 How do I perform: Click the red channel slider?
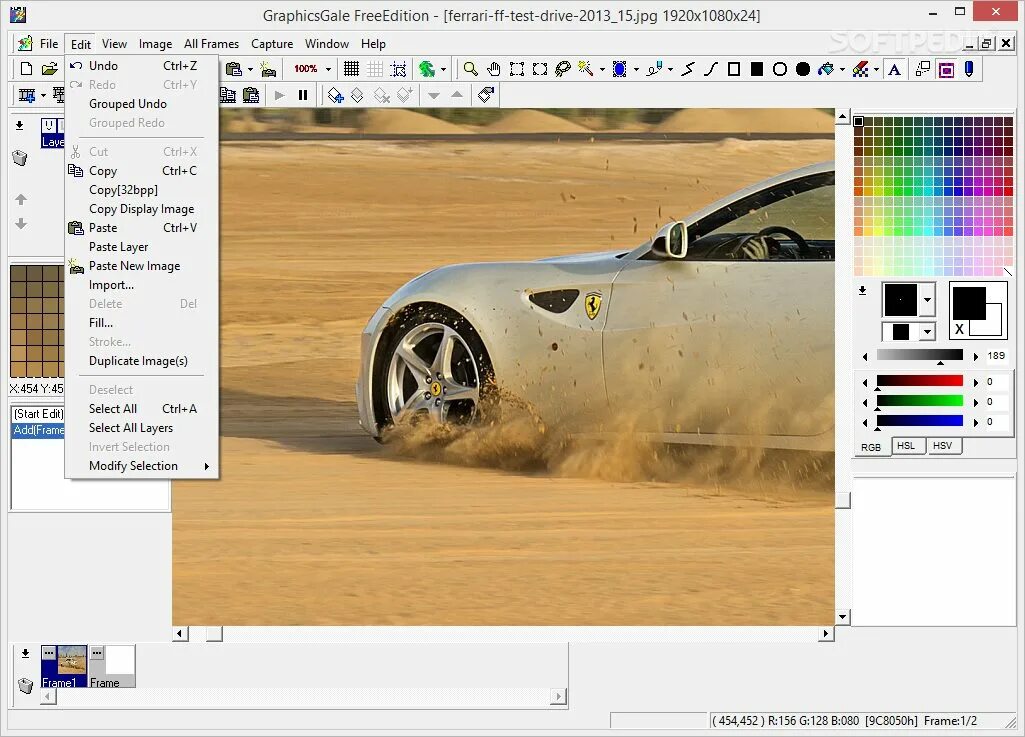tap(919, 381)
